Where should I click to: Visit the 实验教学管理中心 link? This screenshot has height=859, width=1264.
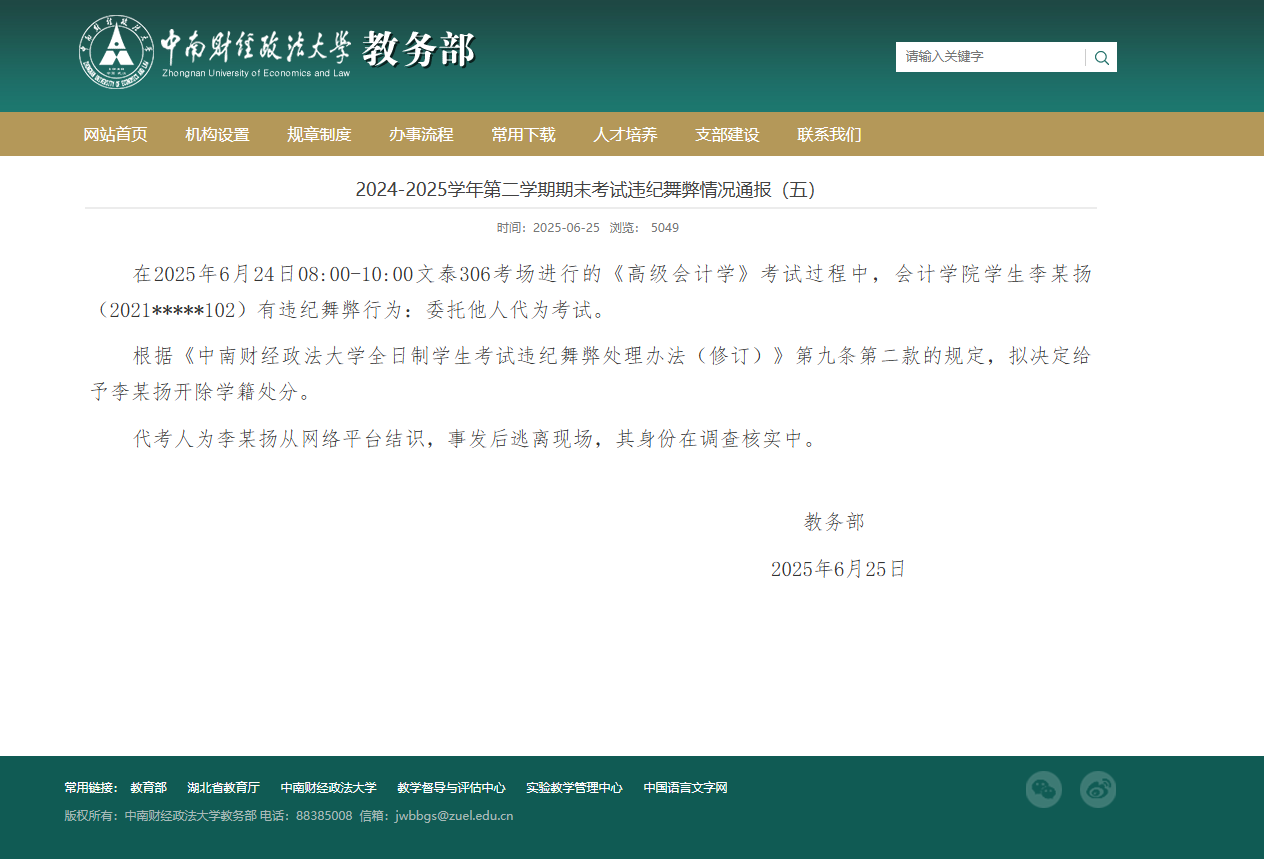[x=575, y=787]
